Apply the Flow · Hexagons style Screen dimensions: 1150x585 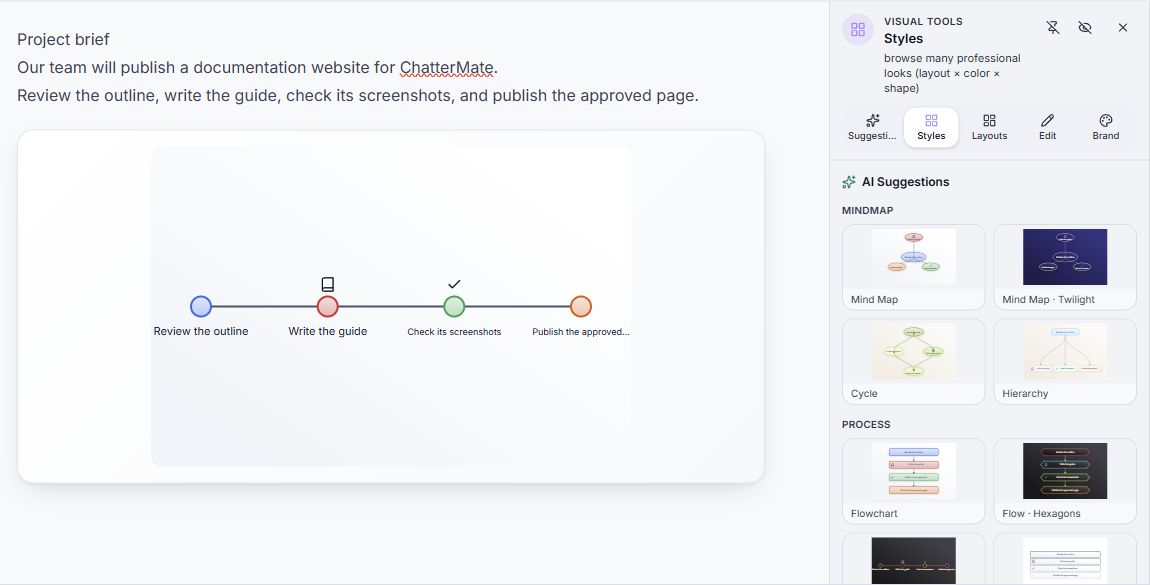[1065, 481]
